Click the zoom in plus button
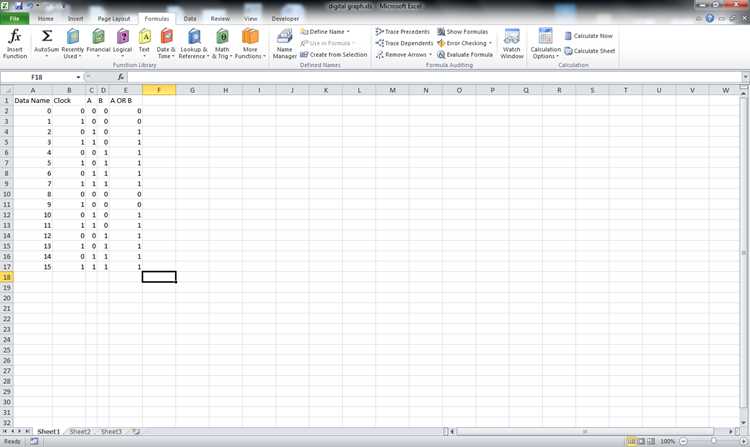The height and width of the screenshot is (447, 750). tap(744, 441)
